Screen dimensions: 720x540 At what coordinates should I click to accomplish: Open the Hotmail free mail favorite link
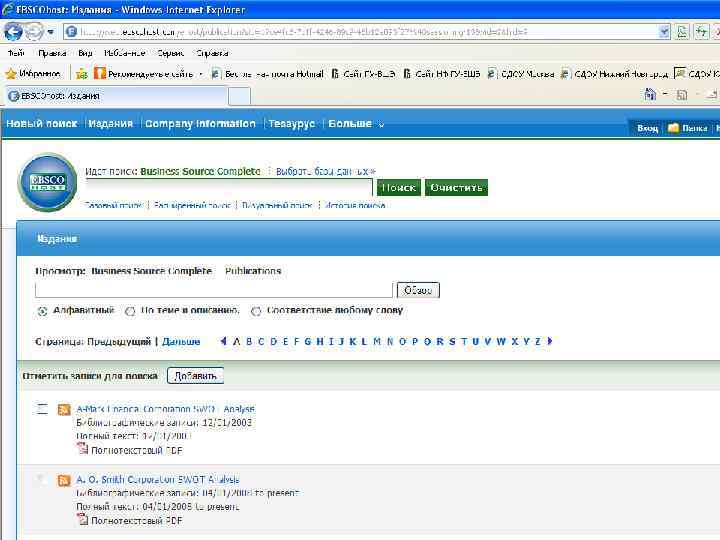[267, 73]
